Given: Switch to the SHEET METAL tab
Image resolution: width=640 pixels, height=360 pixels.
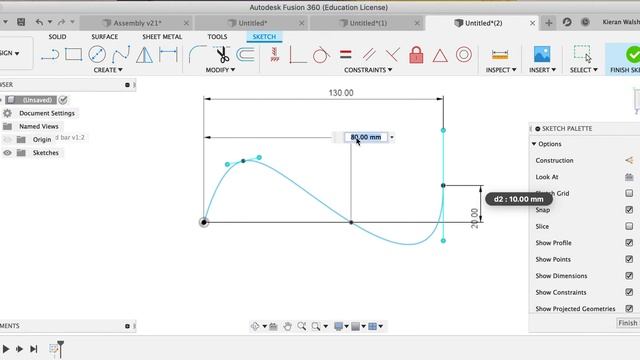Looking at the screenshot, I should pyautogui.click(x=162, y=37).
